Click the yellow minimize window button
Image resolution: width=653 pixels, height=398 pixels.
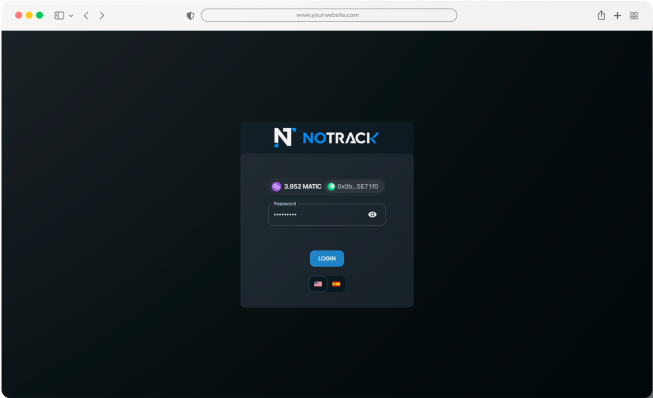[x=29, y=15]
